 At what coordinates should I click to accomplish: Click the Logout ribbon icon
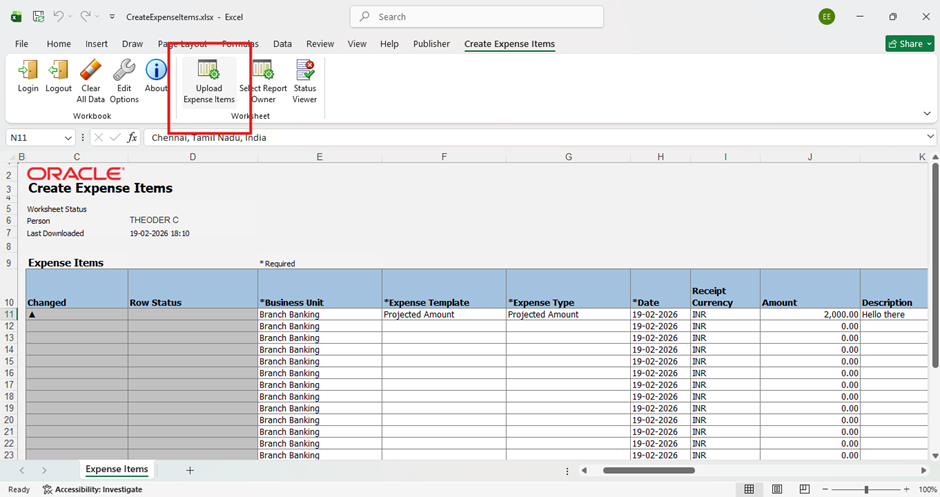(58, 70)
